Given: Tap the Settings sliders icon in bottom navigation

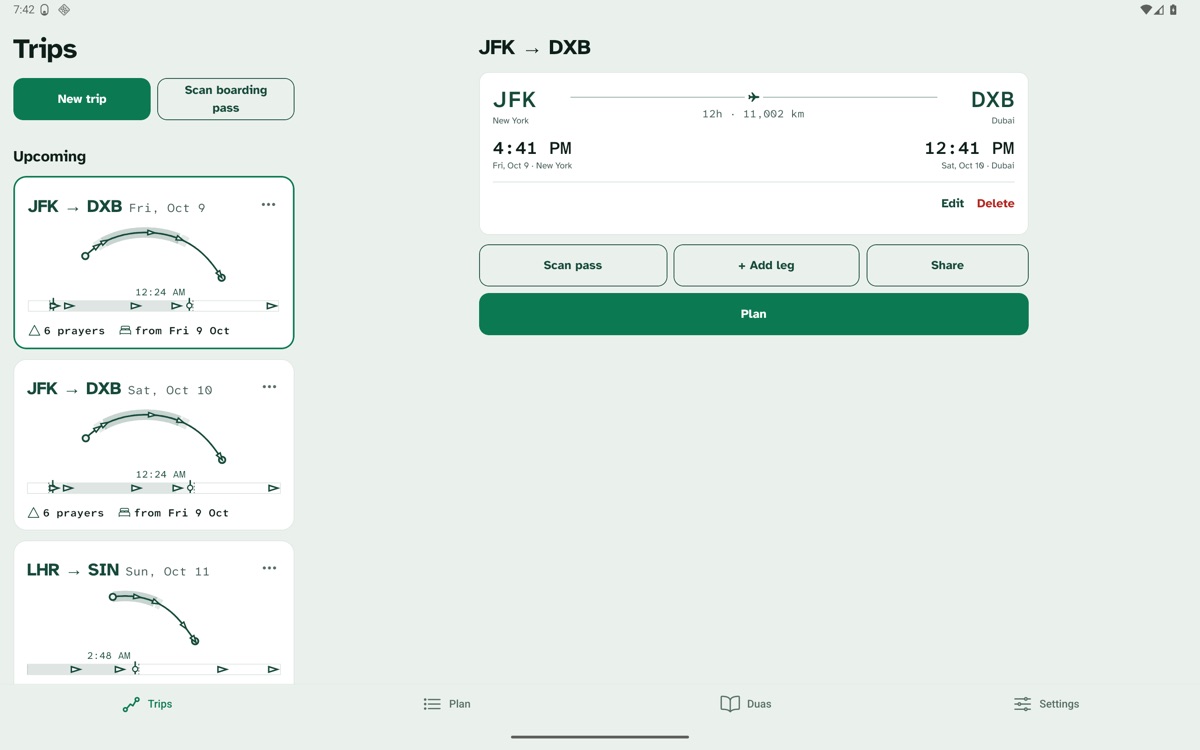Looking at the screenshot, I should 1022,704.
